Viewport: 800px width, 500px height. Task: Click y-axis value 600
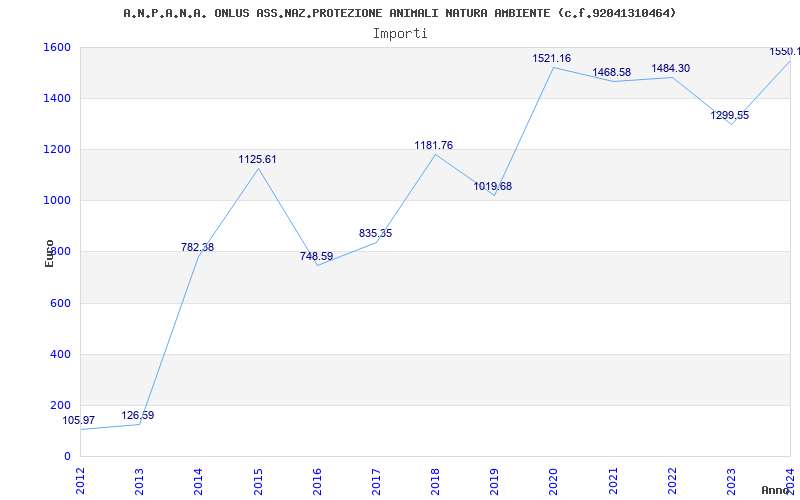click(60, 303)
